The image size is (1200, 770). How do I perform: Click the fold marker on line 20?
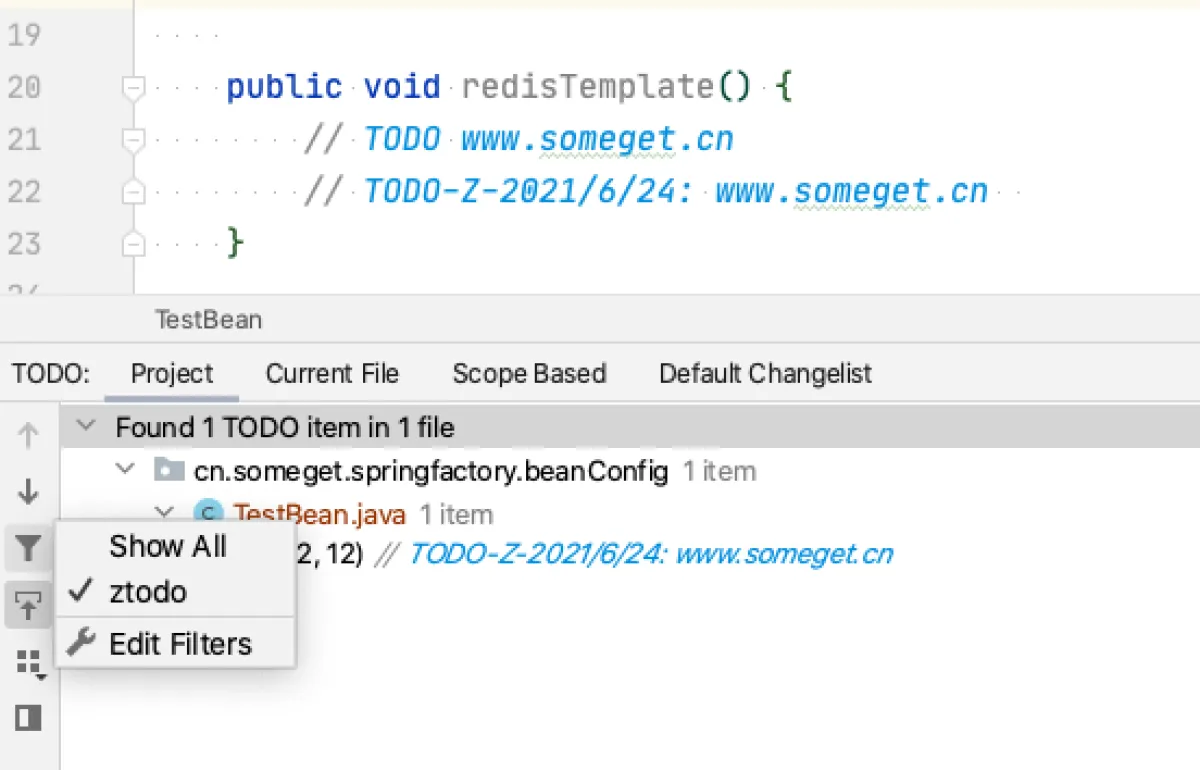[132, 88]
